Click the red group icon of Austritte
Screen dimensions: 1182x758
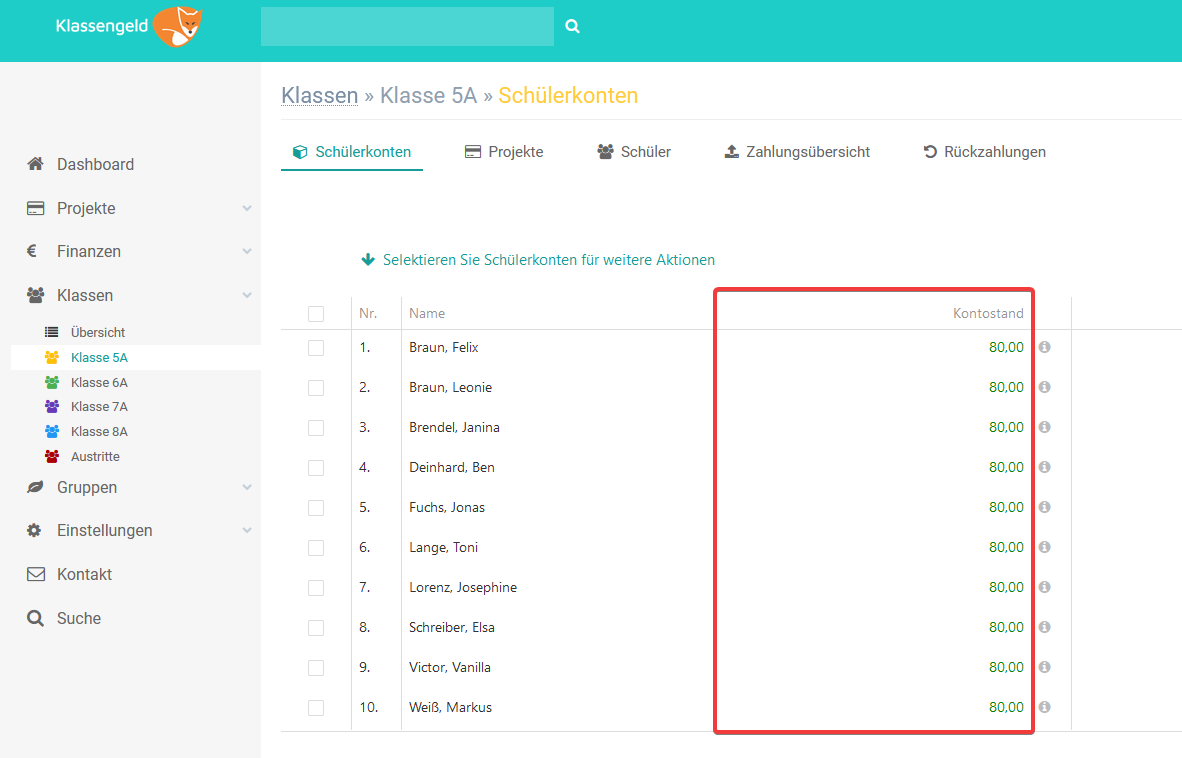[51, 456]
